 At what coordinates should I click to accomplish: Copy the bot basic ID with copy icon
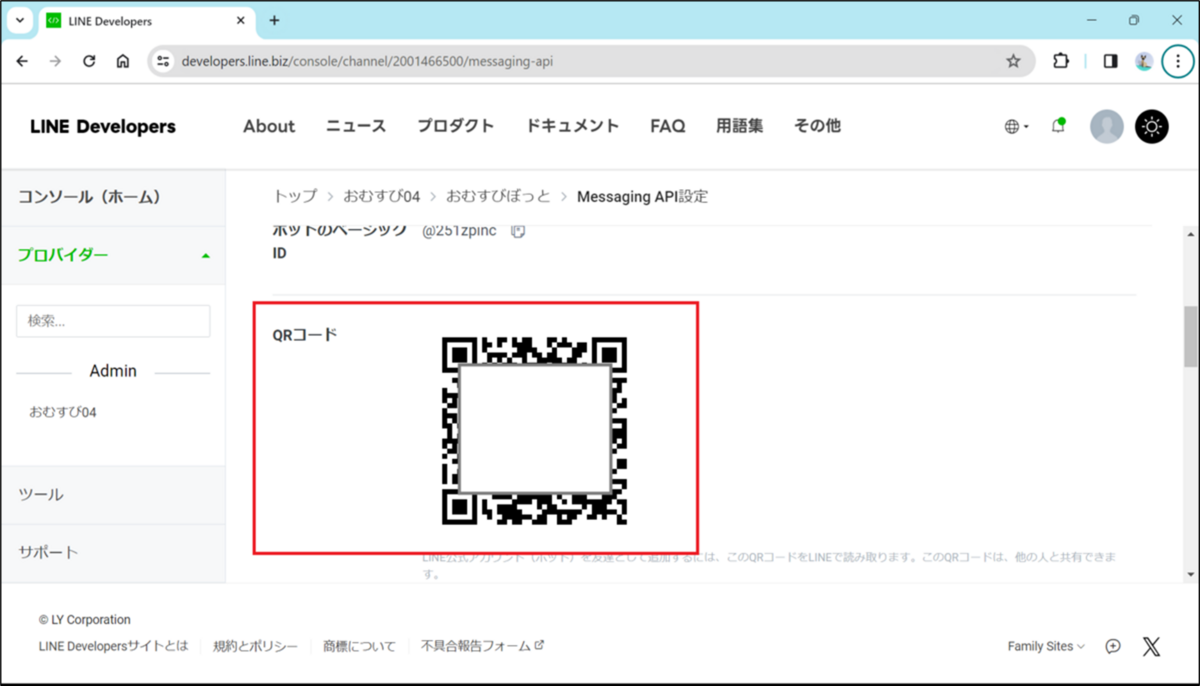tap(518, 231)
